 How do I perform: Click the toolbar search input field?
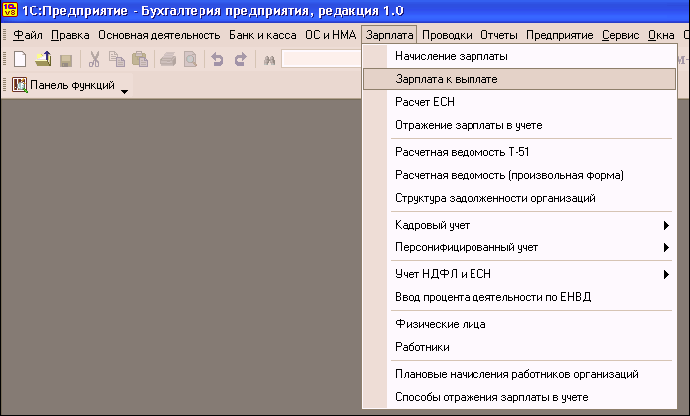320,60
